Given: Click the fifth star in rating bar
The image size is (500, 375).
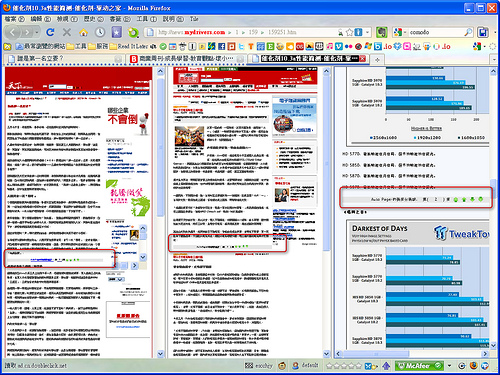Looking at the screenshot, I should pyautogui.click(x=358, y=366).
